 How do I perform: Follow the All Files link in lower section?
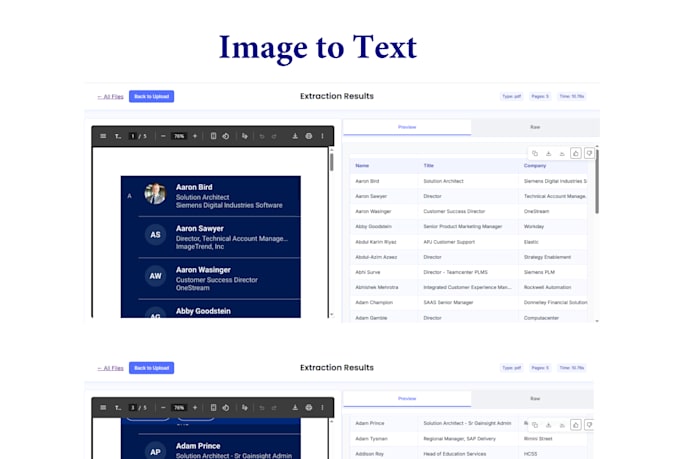click(x=111, y=368)
